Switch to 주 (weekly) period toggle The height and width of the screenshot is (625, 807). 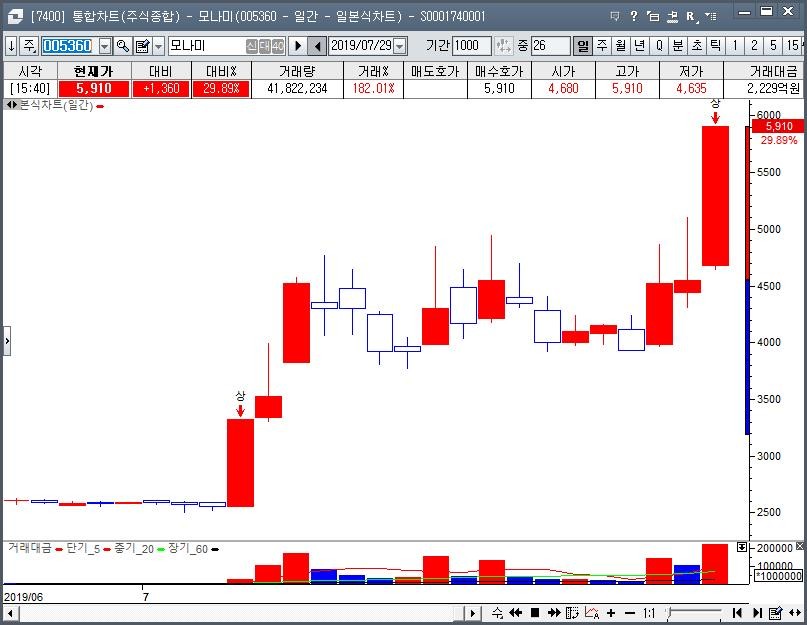(x=602, y=46)
